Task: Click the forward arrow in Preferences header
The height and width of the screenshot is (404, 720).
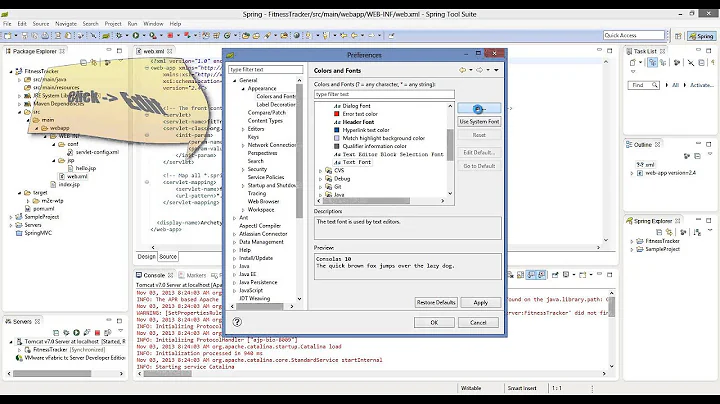Action: pos(479,70)
